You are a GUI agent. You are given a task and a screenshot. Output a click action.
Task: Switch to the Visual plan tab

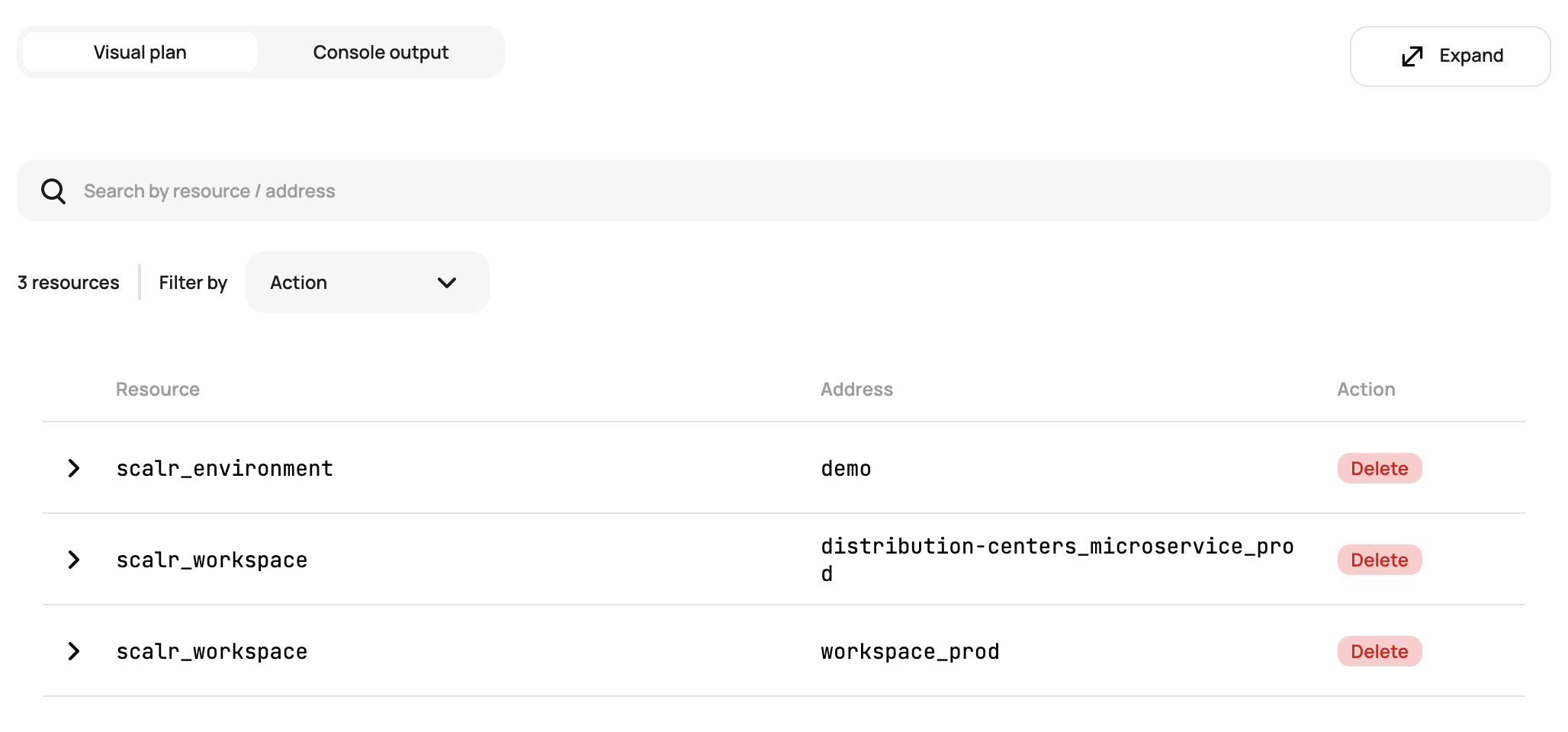pos(140,53)
